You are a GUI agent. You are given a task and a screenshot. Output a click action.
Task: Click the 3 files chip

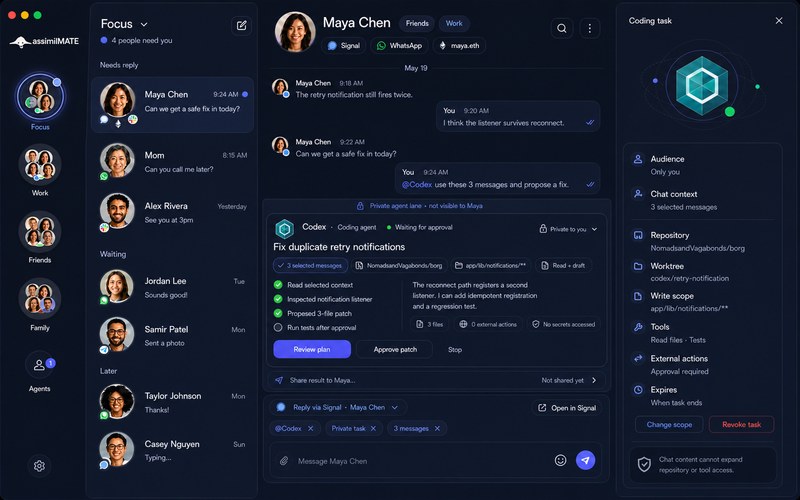pos(429,324)
